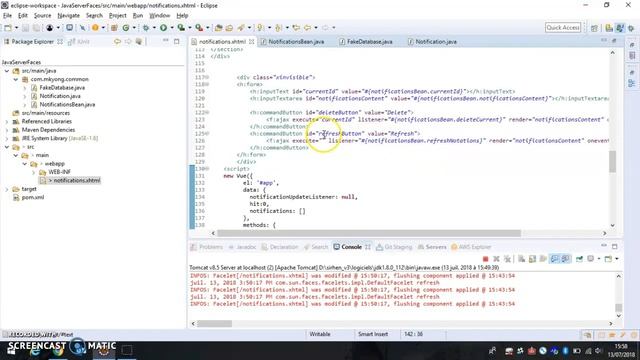This screenshot has width=640, height=360.
Task: Open the Window menu
Action: (x=160, y=16)
